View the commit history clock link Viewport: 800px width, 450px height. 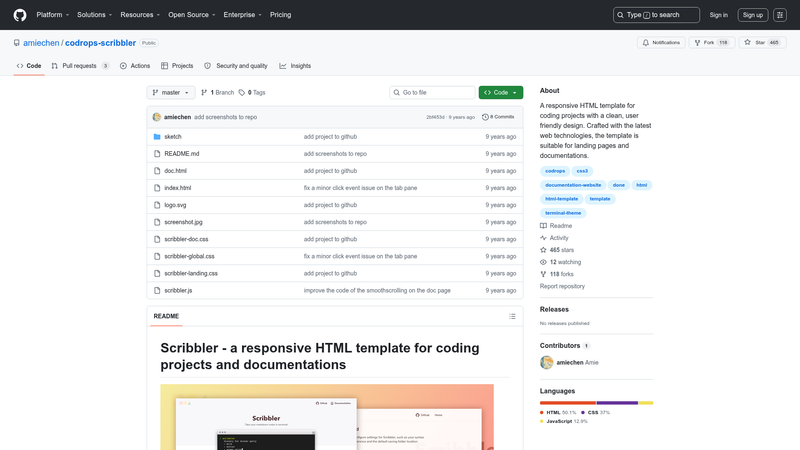(498, 117)
